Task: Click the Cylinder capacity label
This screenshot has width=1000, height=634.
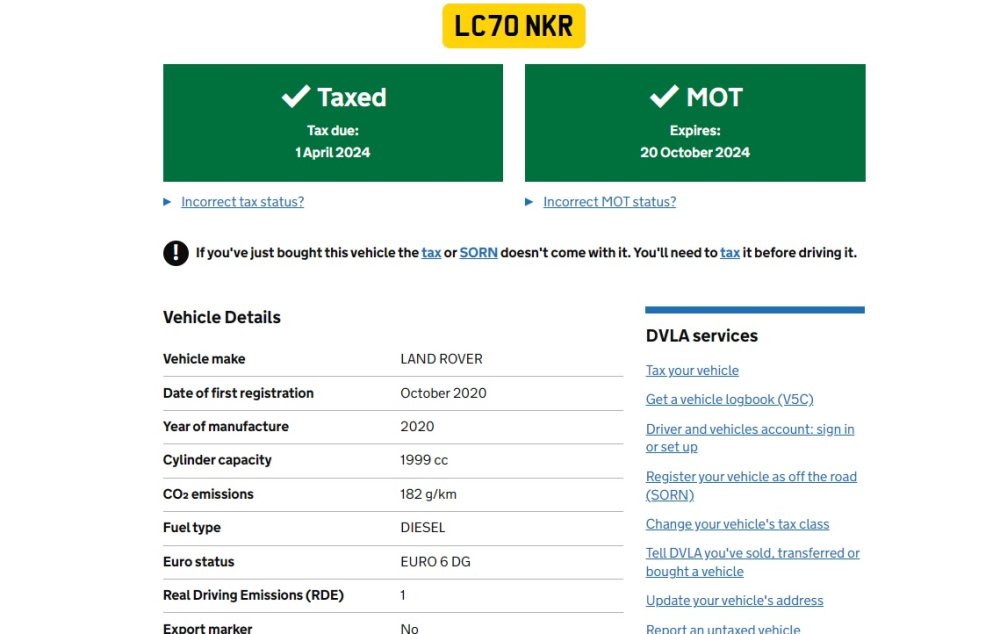Action: click(217, 460)
